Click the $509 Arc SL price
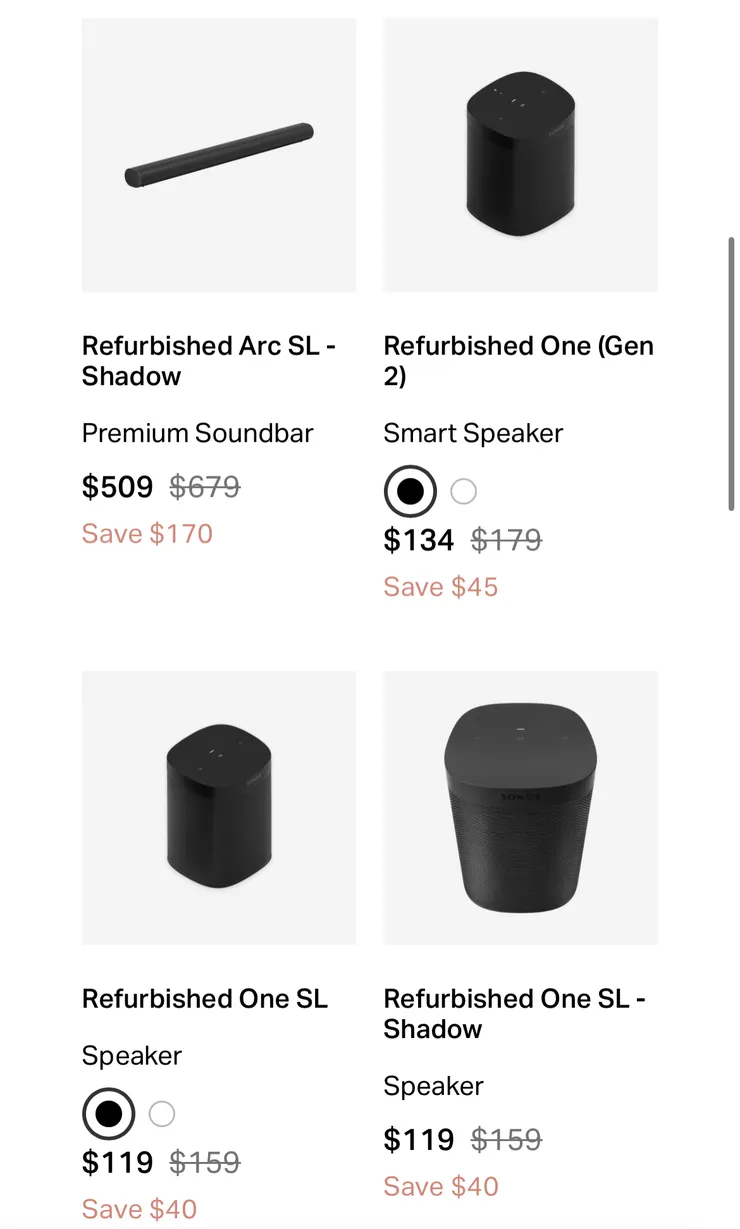Screen dimensions: 740x1229 coord(118,487)
